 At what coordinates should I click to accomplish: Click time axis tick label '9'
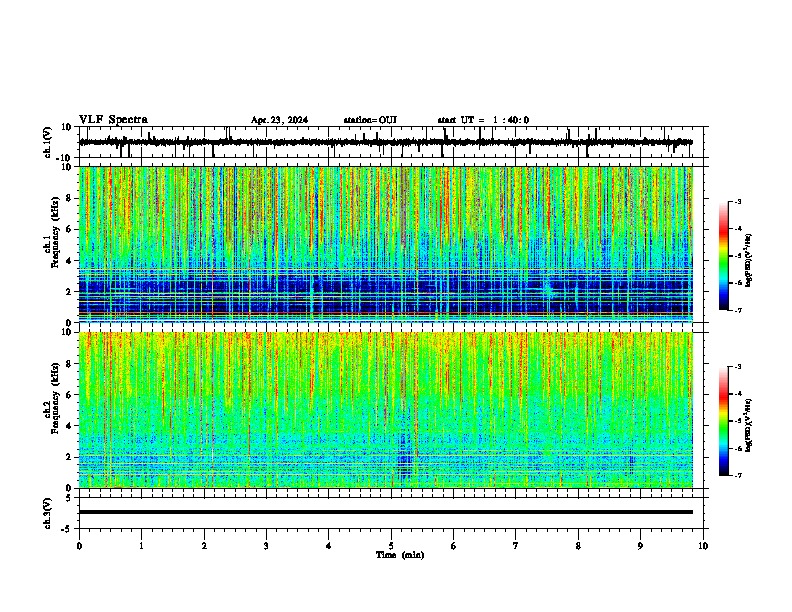tap(640, 546)
